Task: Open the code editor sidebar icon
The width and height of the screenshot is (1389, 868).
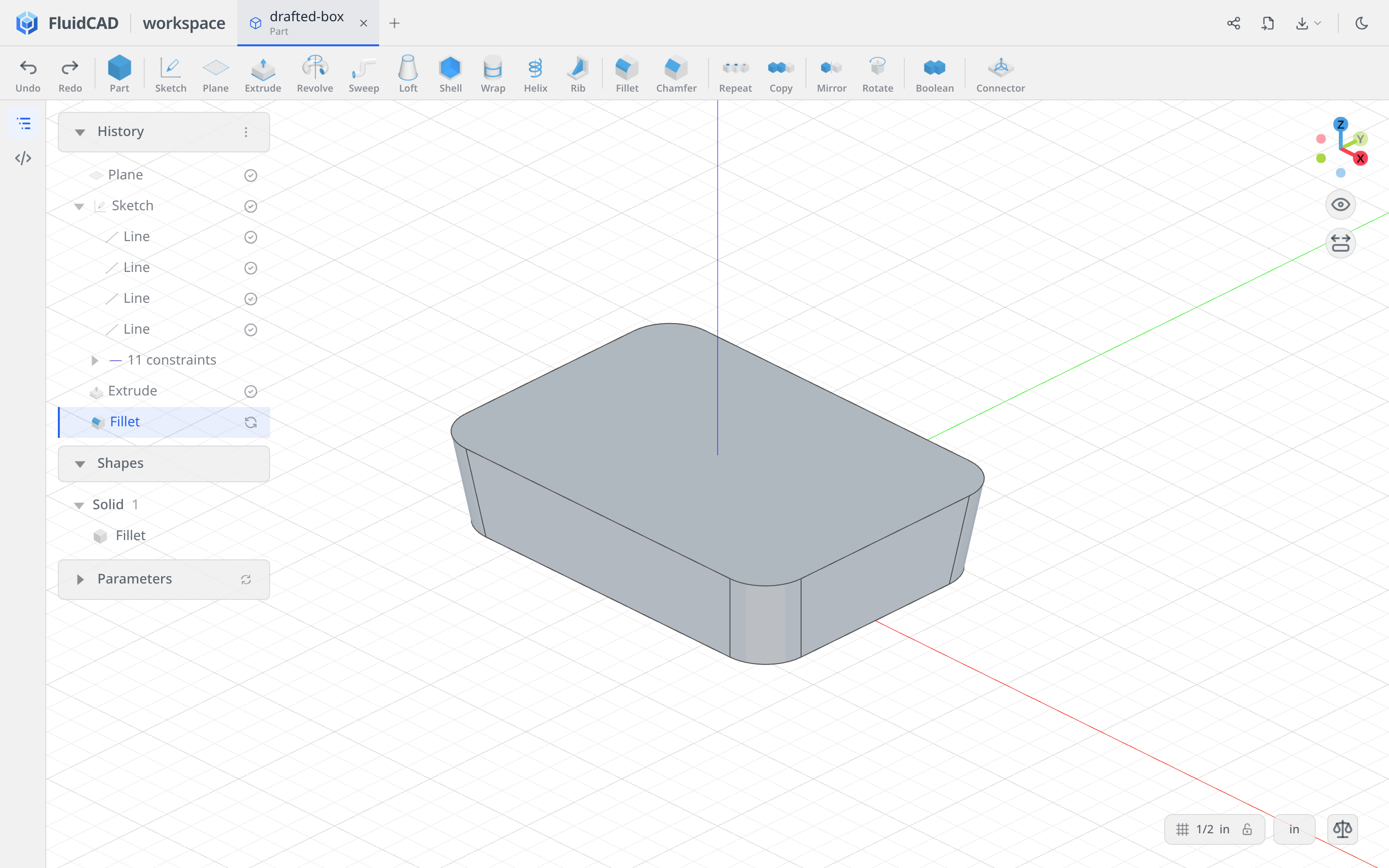Action: click(23, 158)
